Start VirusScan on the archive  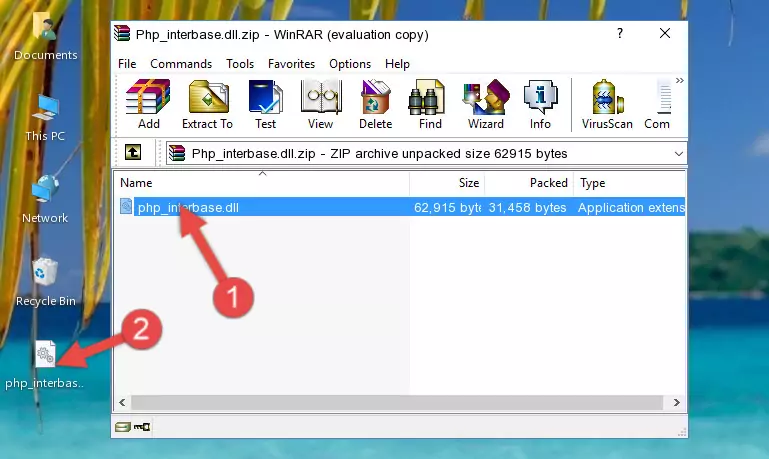click(607, 104)
